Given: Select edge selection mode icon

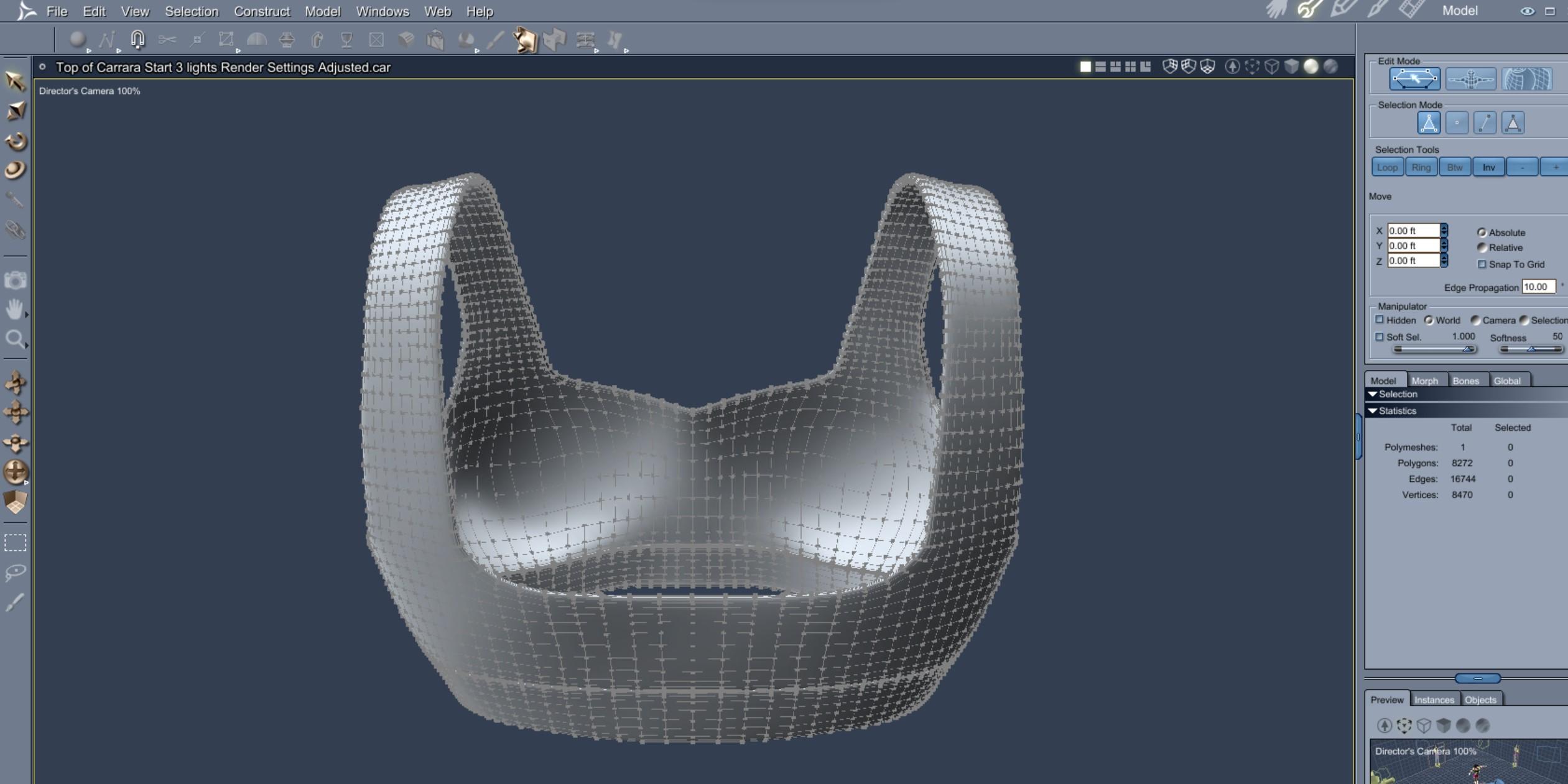Looking at the screenshot, I should tap(1485, 123).
